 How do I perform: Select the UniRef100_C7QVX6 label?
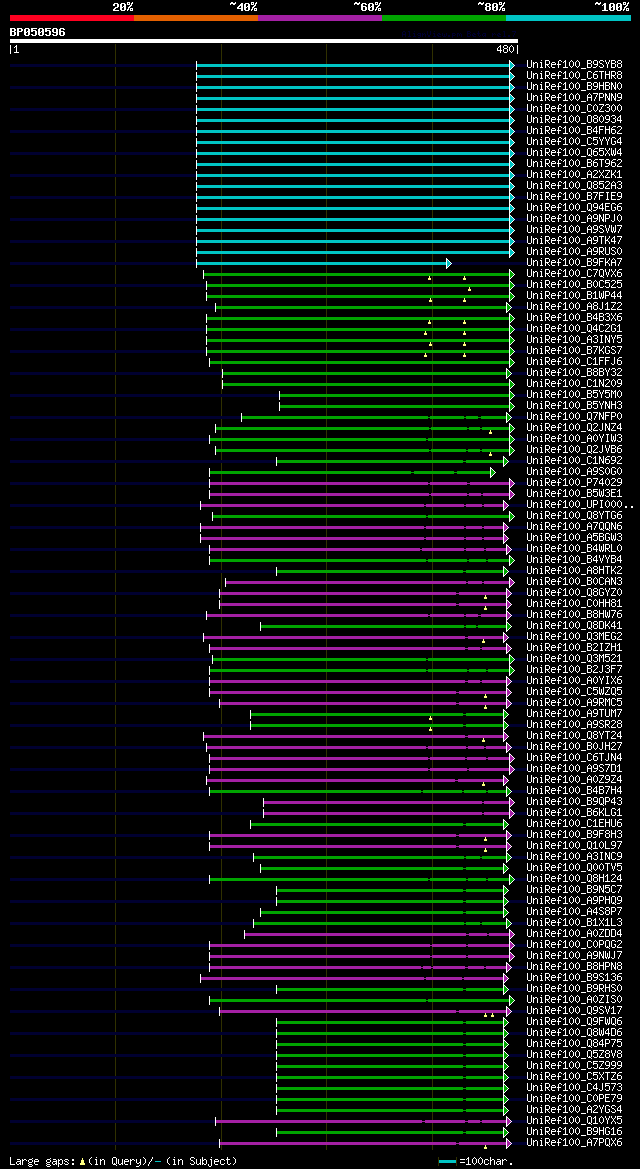pyautogui.click(x=574, y=274)
